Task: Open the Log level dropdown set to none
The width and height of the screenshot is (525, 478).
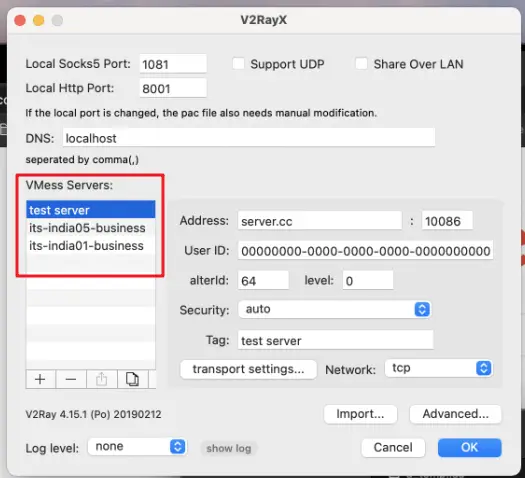Action: (137, 447)
